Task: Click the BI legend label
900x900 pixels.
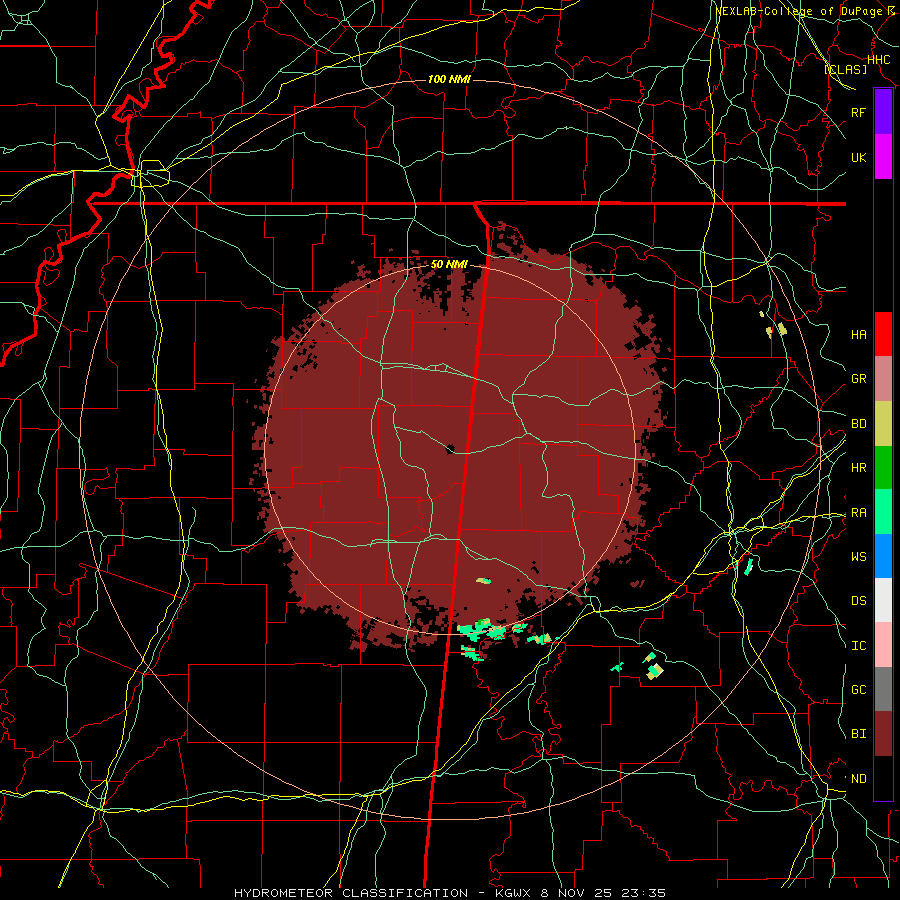Action: tap(858, 734)
